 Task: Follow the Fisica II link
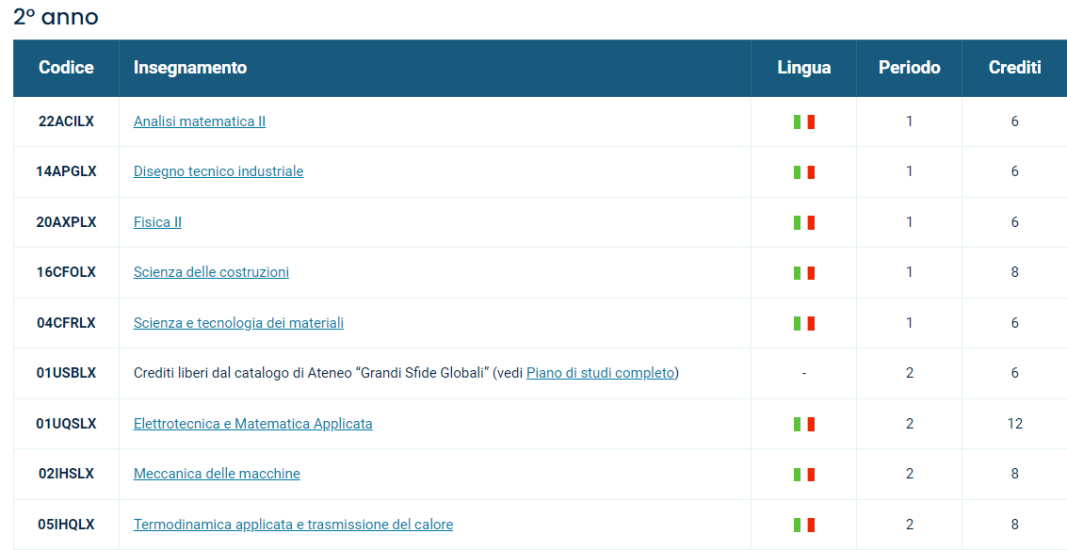pos(157,222)
